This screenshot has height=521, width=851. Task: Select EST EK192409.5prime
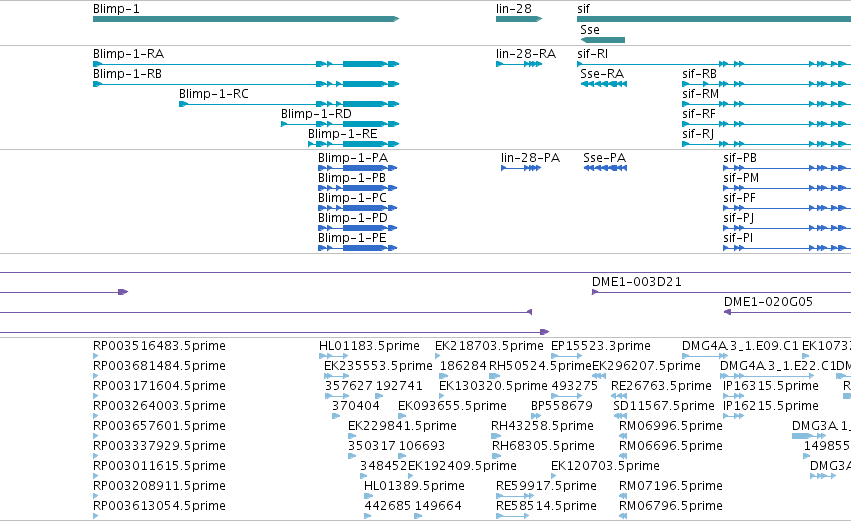click(462, 466)
